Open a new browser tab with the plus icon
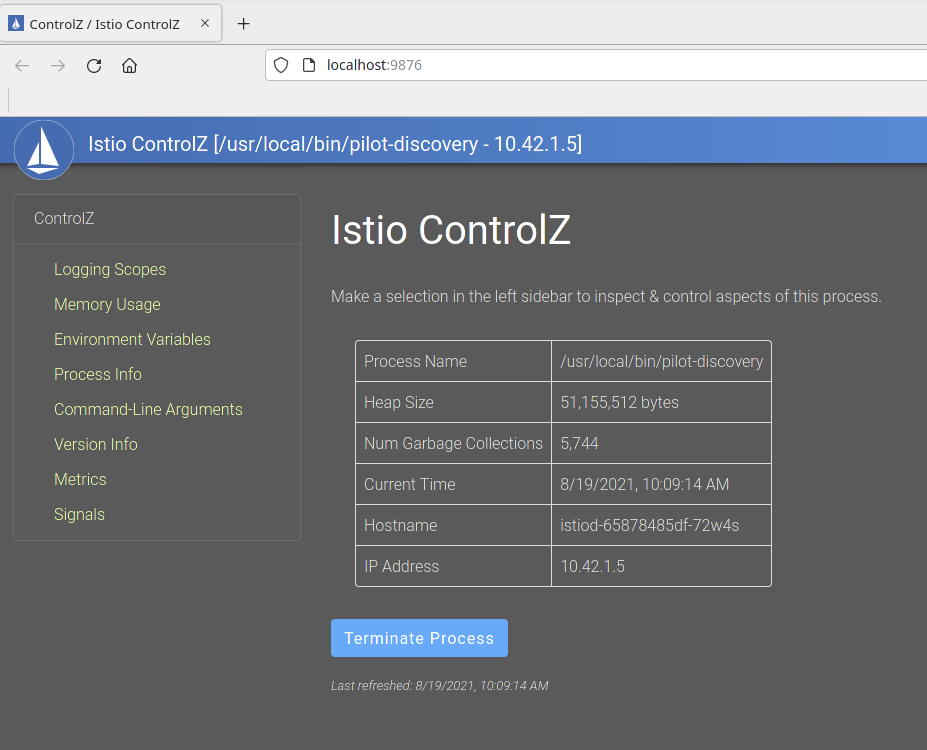Image resolution: width=927 pixels, height=750 pixels. 243,23
